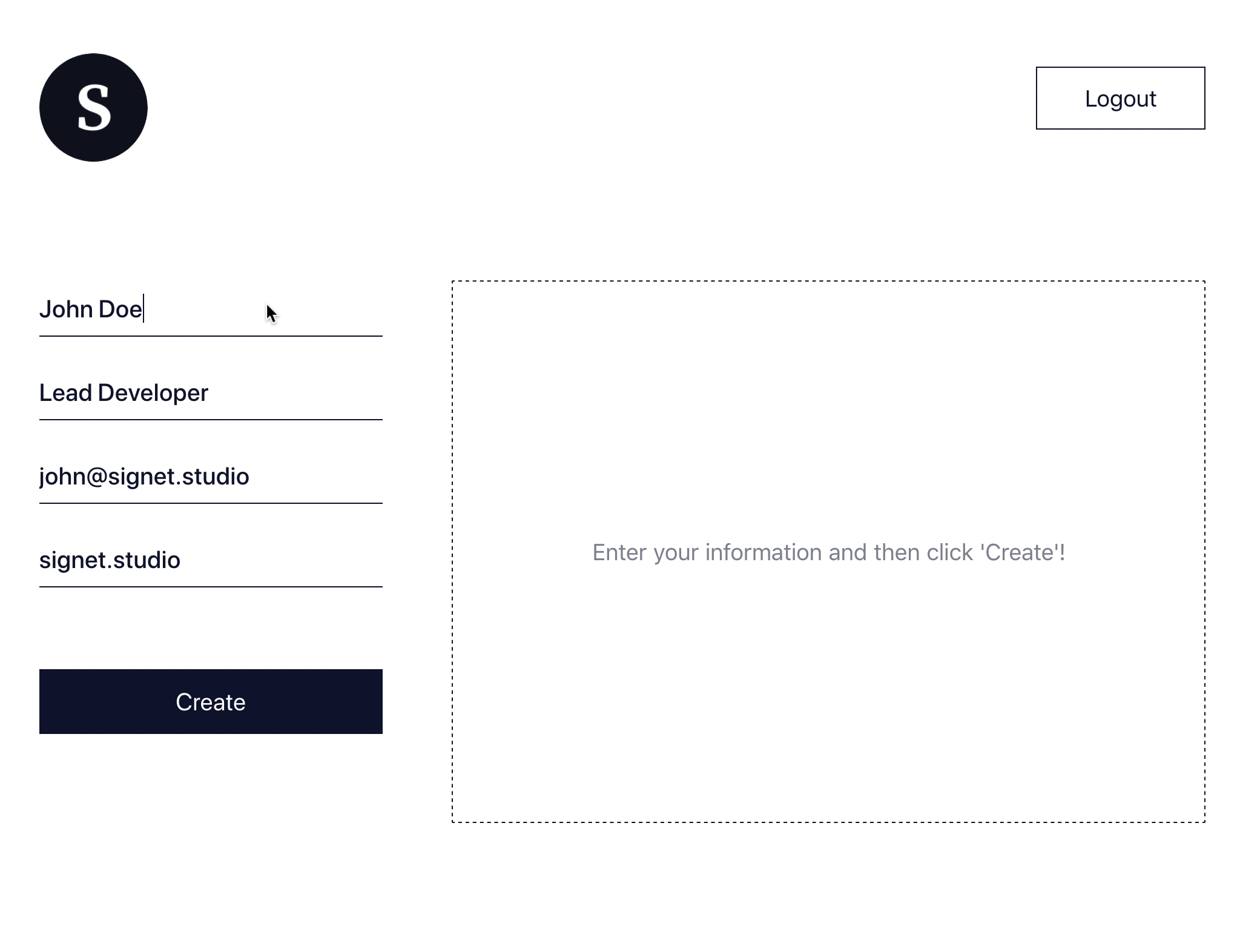Click the 'Logout' text label

coord(1120,99)
